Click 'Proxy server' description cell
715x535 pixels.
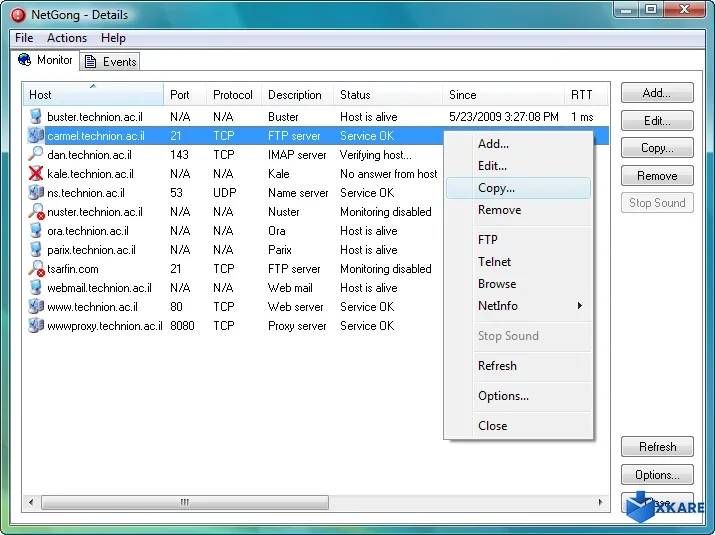[297, 326]
